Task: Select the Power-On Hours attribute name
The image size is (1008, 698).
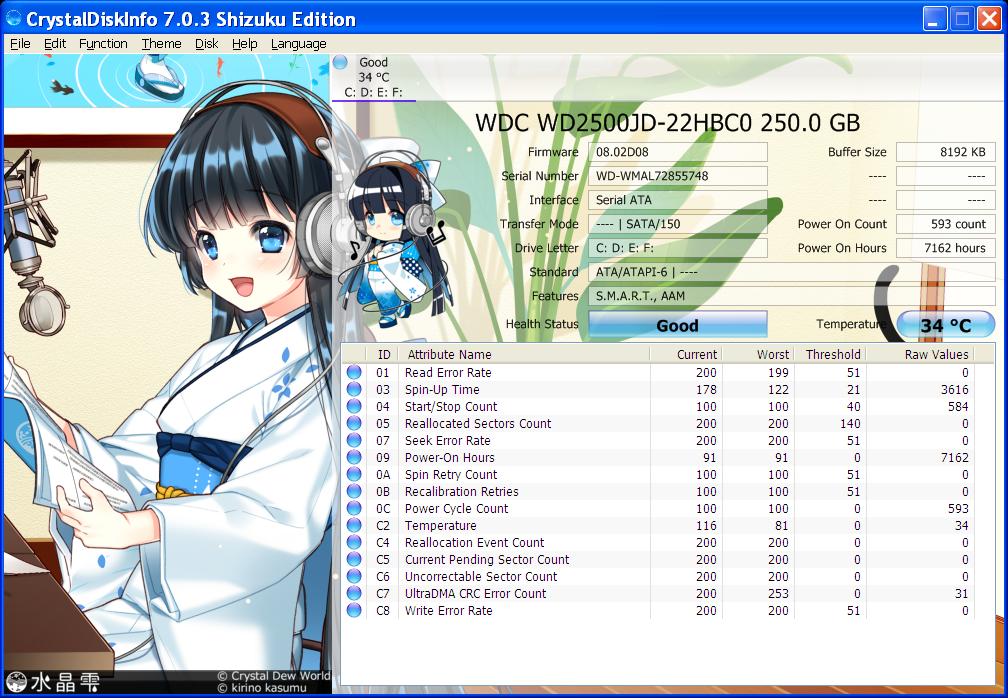Action: 449,458
